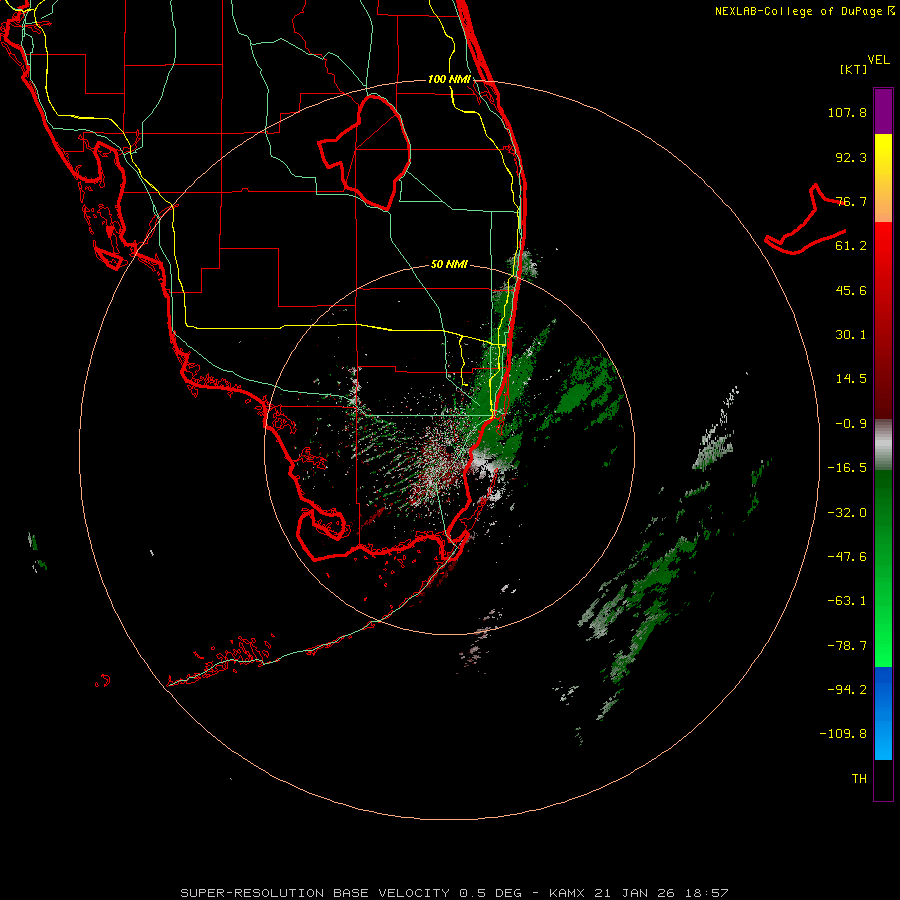Screen dimensions: 900x900
Task: Click the VEL legend heading
Action: (x=878, y=60)
